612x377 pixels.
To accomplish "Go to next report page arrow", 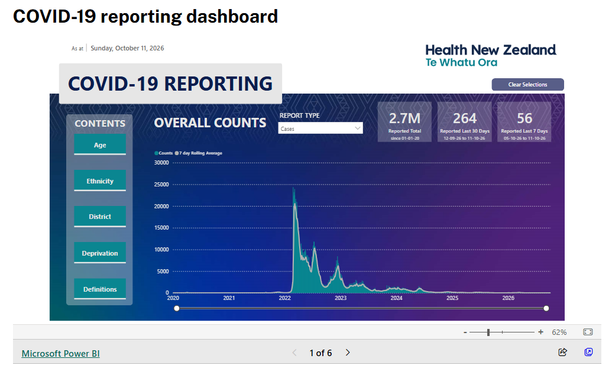I will pos(348,353).
